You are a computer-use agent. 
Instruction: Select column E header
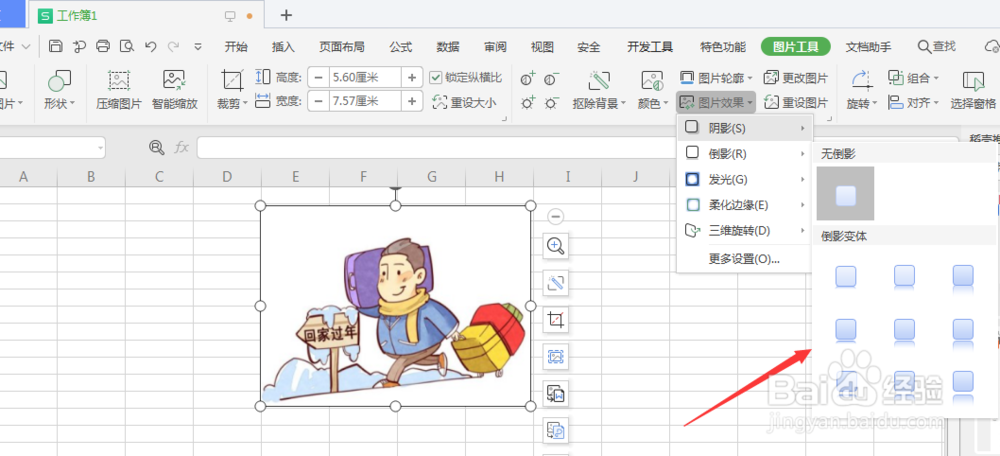click(295, 177)
